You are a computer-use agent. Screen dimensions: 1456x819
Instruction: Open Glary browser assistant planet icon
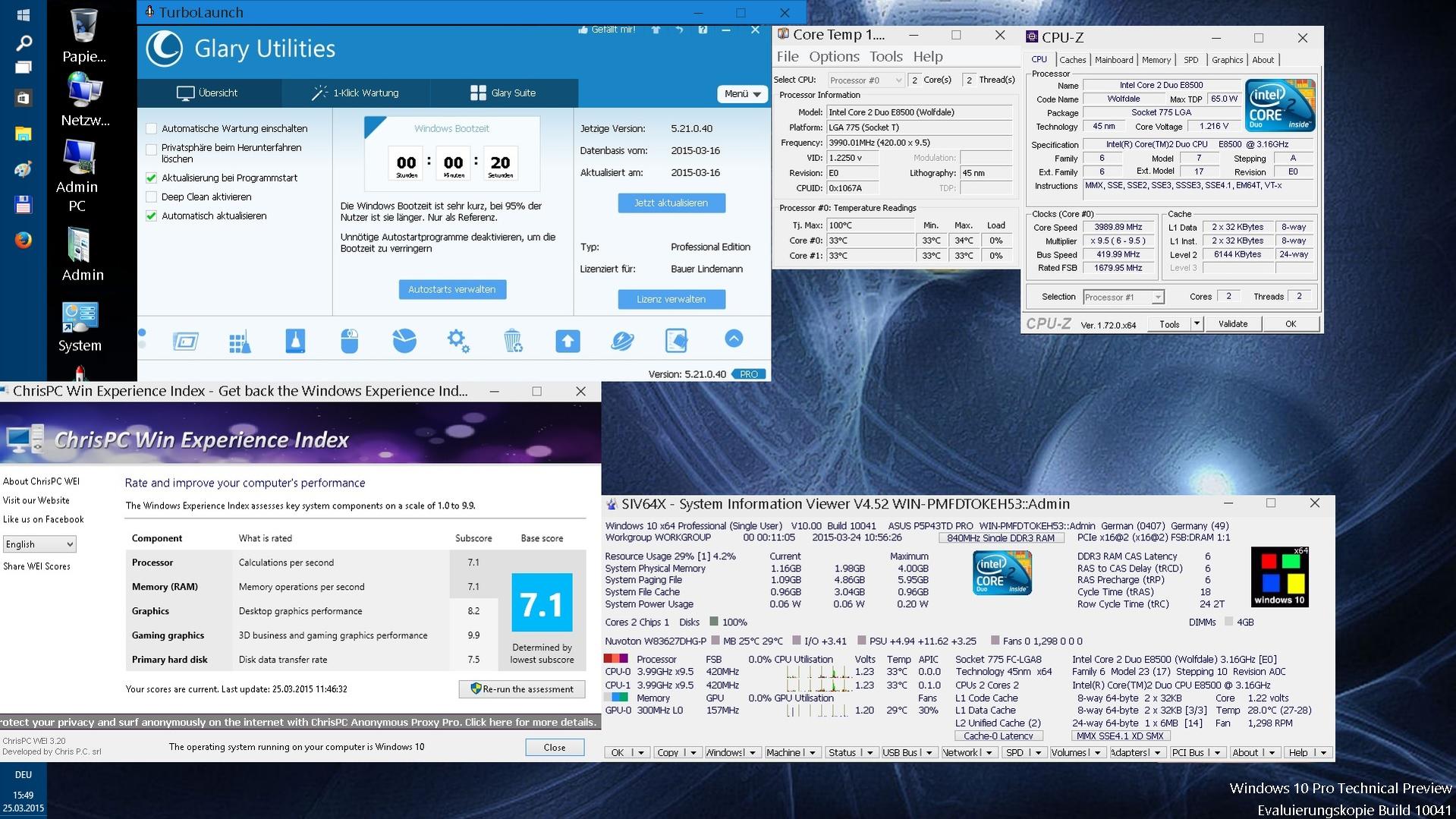622,341
